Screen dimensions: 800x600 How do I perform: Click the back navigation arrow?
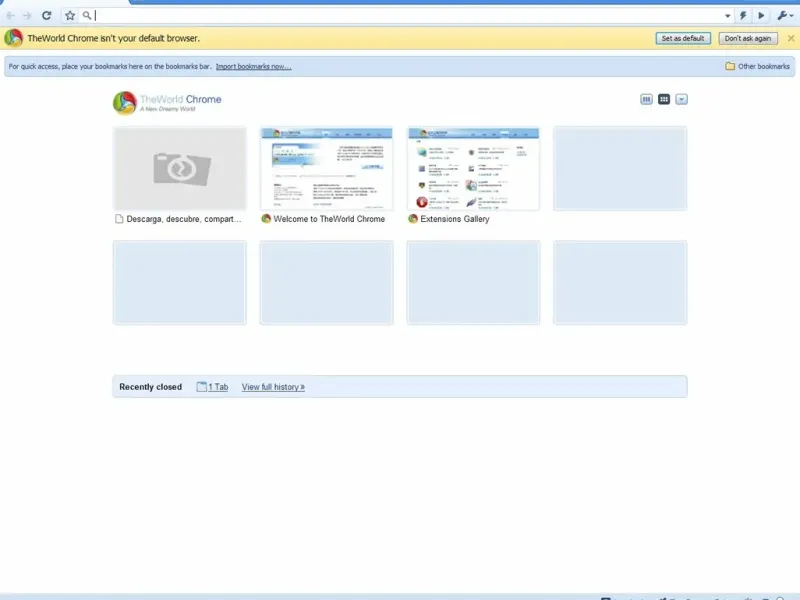point(10,16)
